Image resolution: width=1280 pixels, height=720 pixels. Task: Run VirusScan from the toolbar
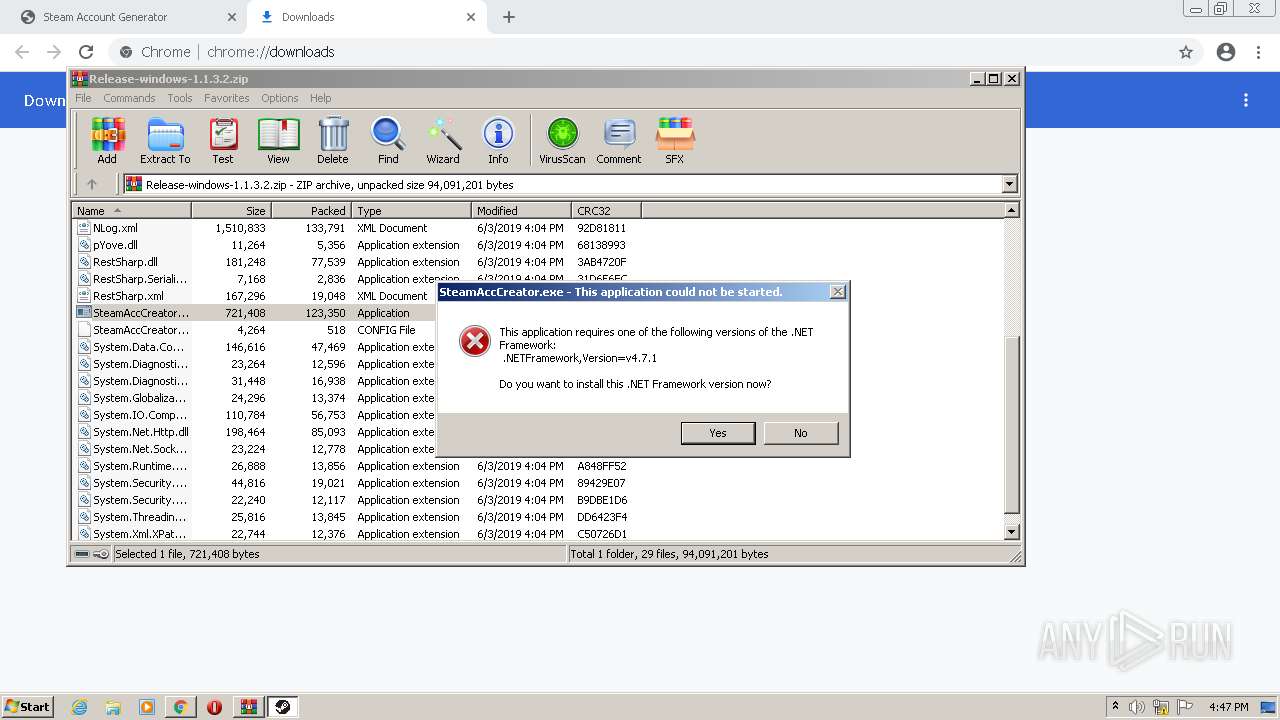point(562,140)
